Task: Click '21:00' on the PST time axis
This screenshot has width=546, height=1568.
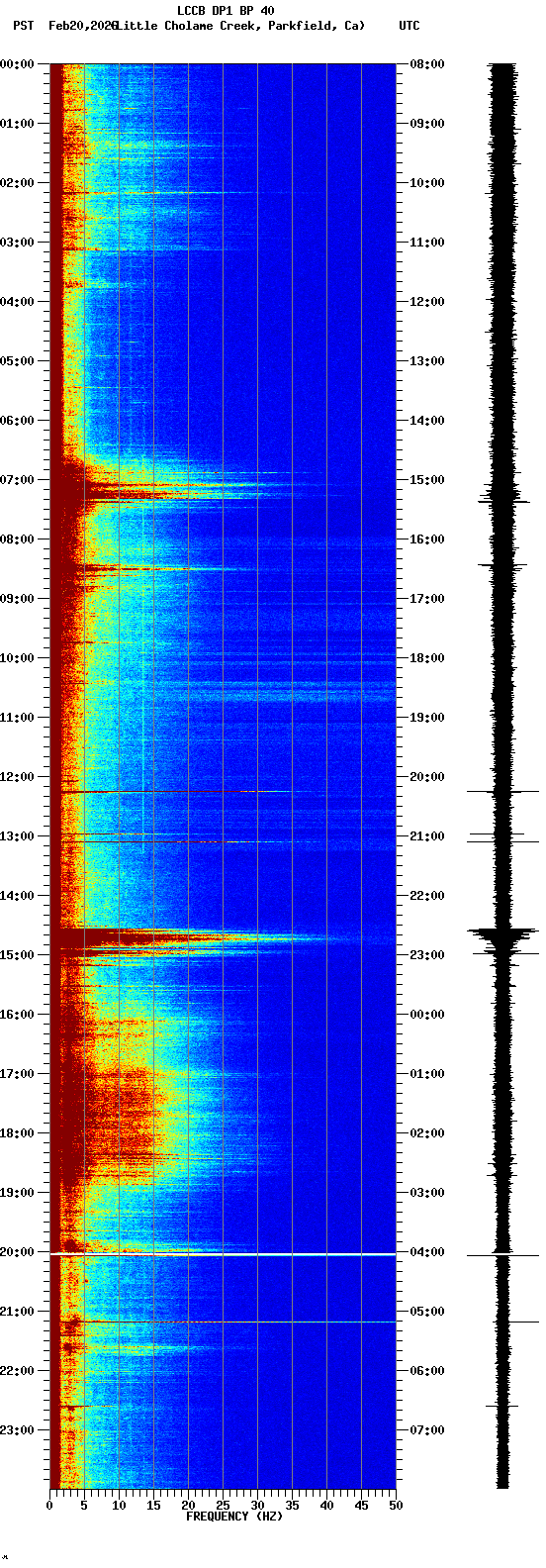Action: 18,1312
